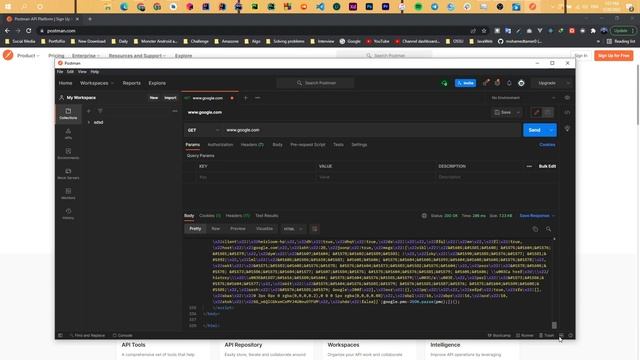Click the runner bootcamp icon beside bell

[x=498, y=83]
